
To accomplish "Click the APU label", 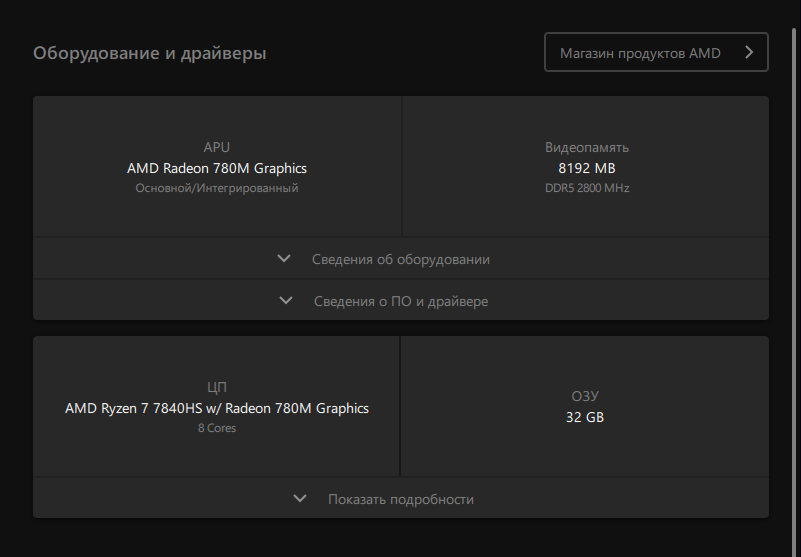I will (x=217, y=147).
